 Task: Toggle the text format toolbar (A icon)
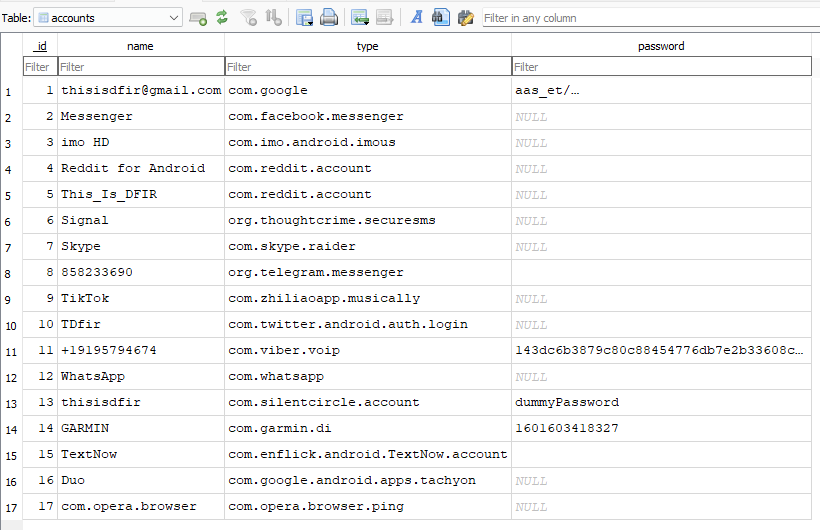pos(417,17)
